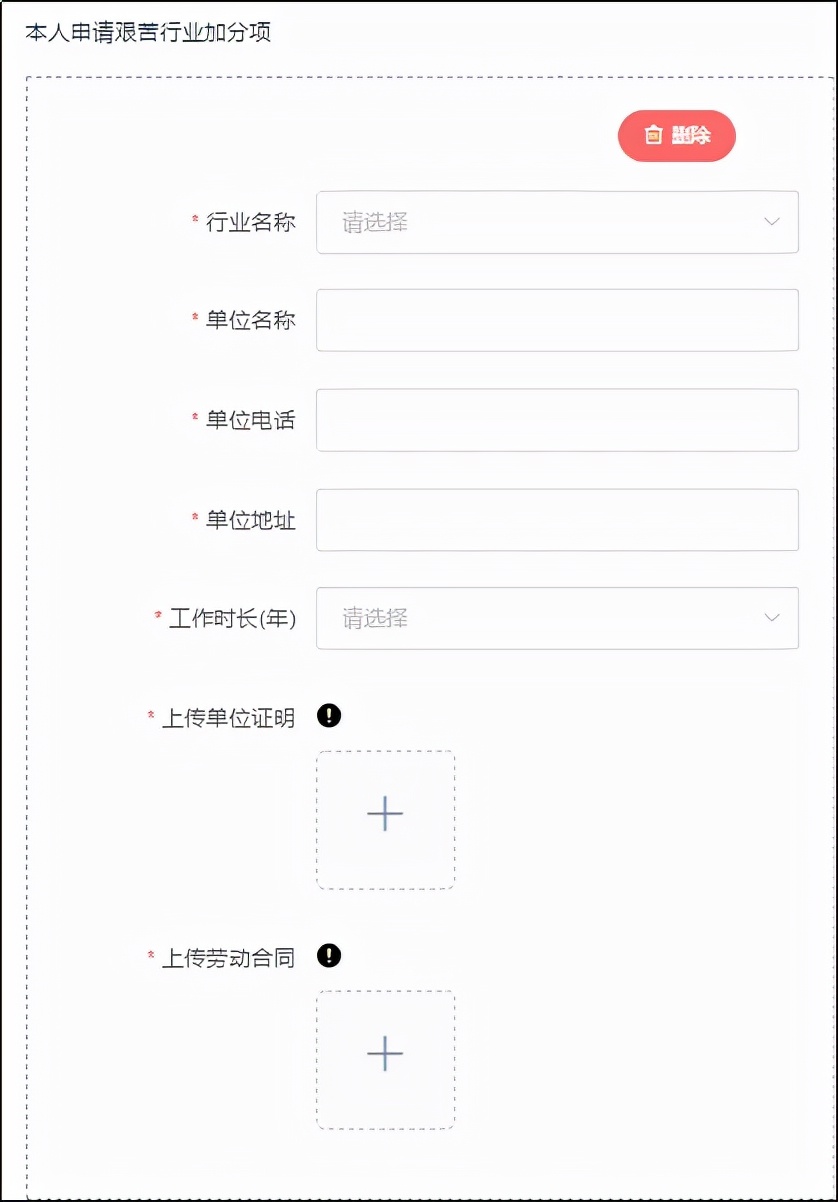Viewport: 838px width, 1202px height.
Task: Click the chevron arrow of 行业名称 selector
Action: tap(771, 222)
